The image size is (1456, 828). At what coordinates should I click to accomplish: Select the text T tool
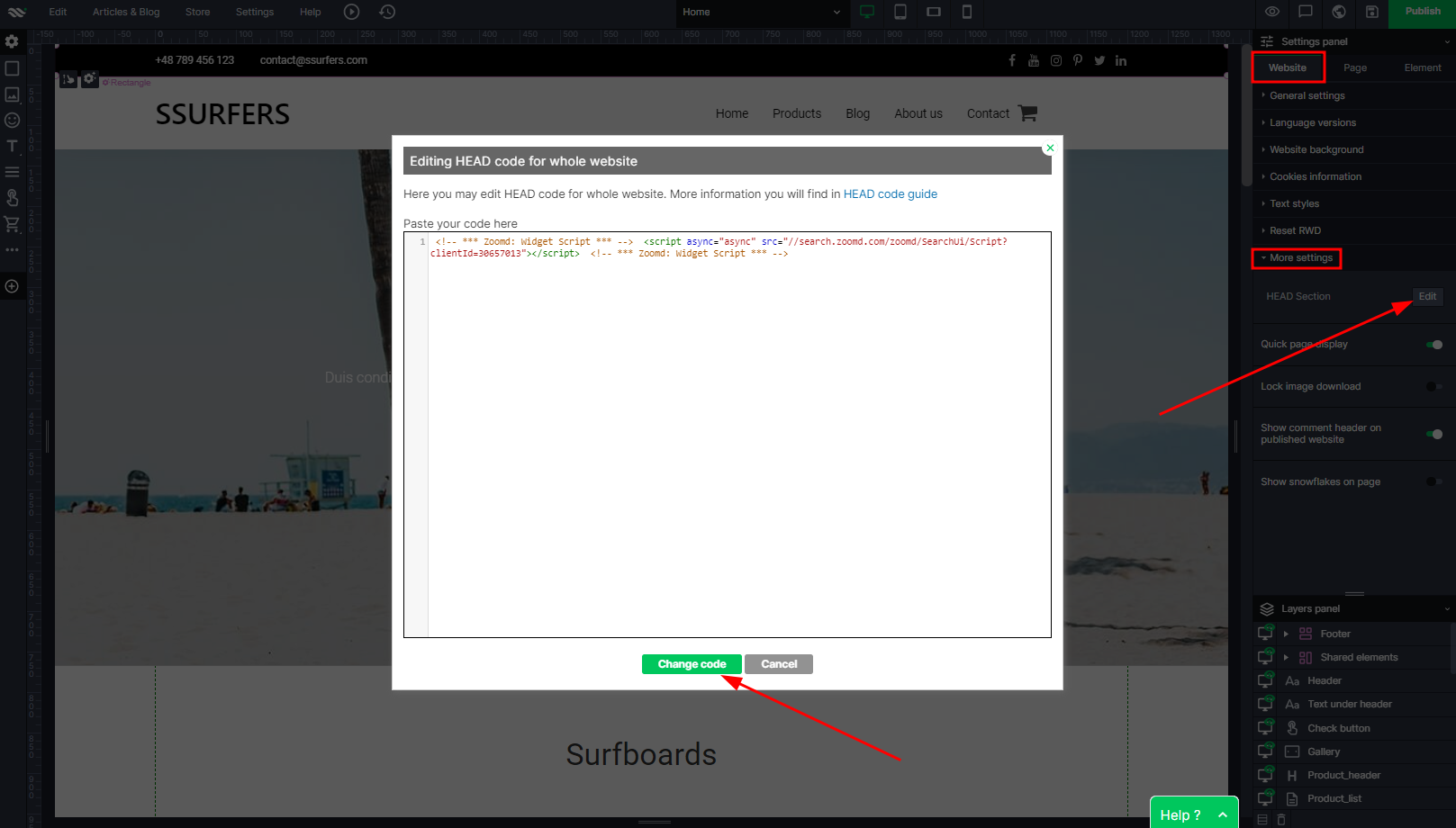(12, 146)
